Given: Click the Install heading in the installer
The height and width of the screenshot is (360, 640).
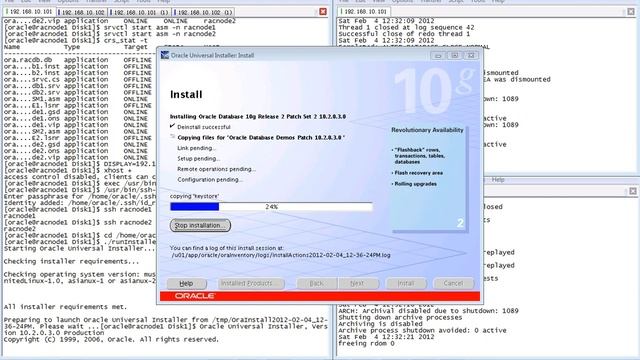Looking at the screenshot, I should click(186, 95).
